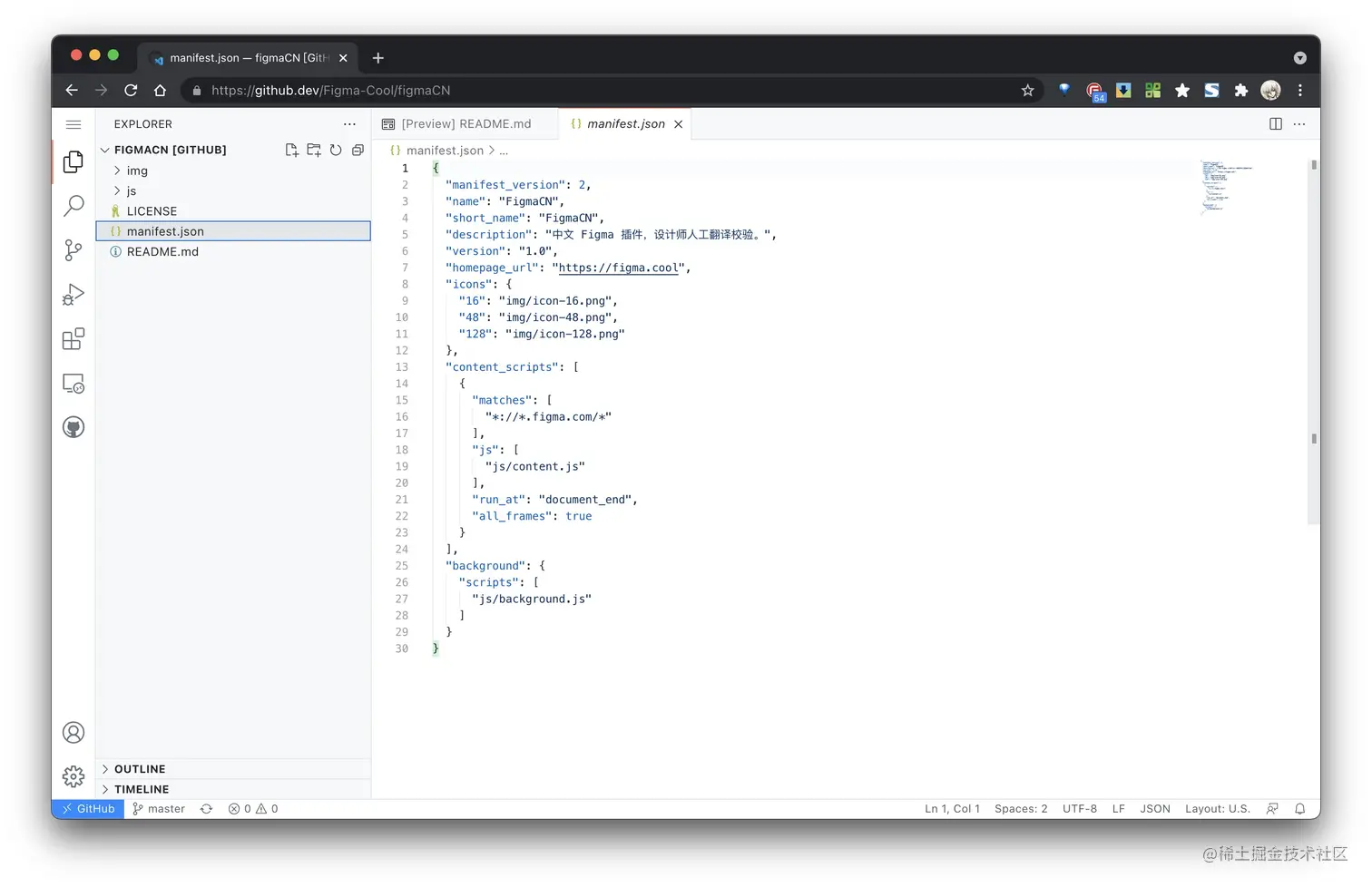Image resolution: width=1372 pixels, height=887 pixels.
Task: Click line number 13 in the gutter
Action: click(402, 367)
